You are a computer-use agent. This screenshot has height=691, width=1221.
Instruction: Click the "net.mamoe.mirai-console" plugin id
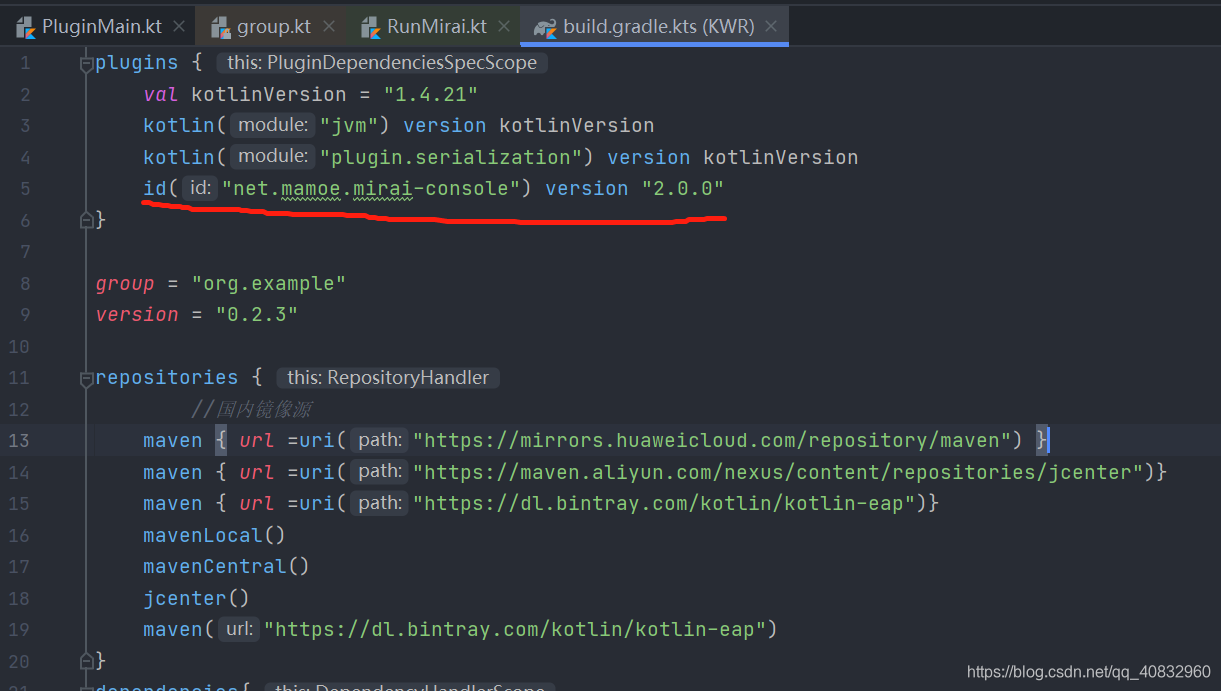371,188
